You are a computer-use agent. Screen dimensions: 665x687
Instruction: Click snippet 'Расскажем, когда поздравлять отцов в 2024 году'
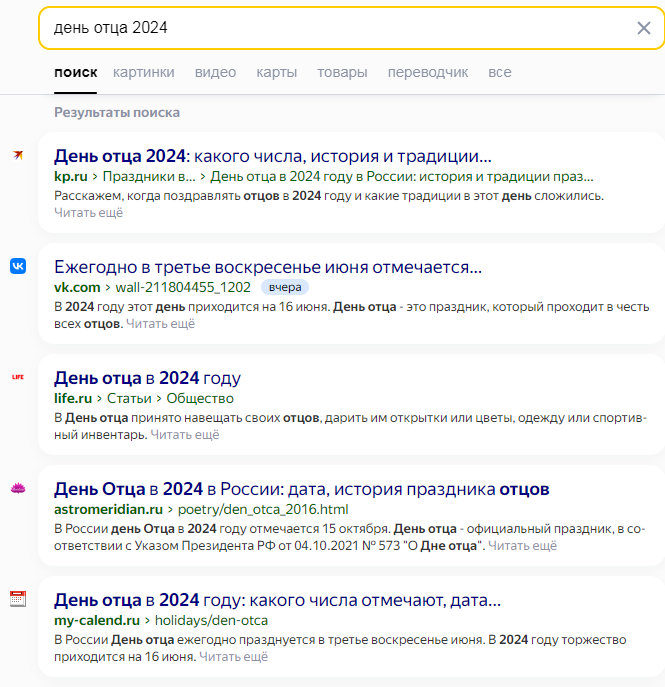203,196
